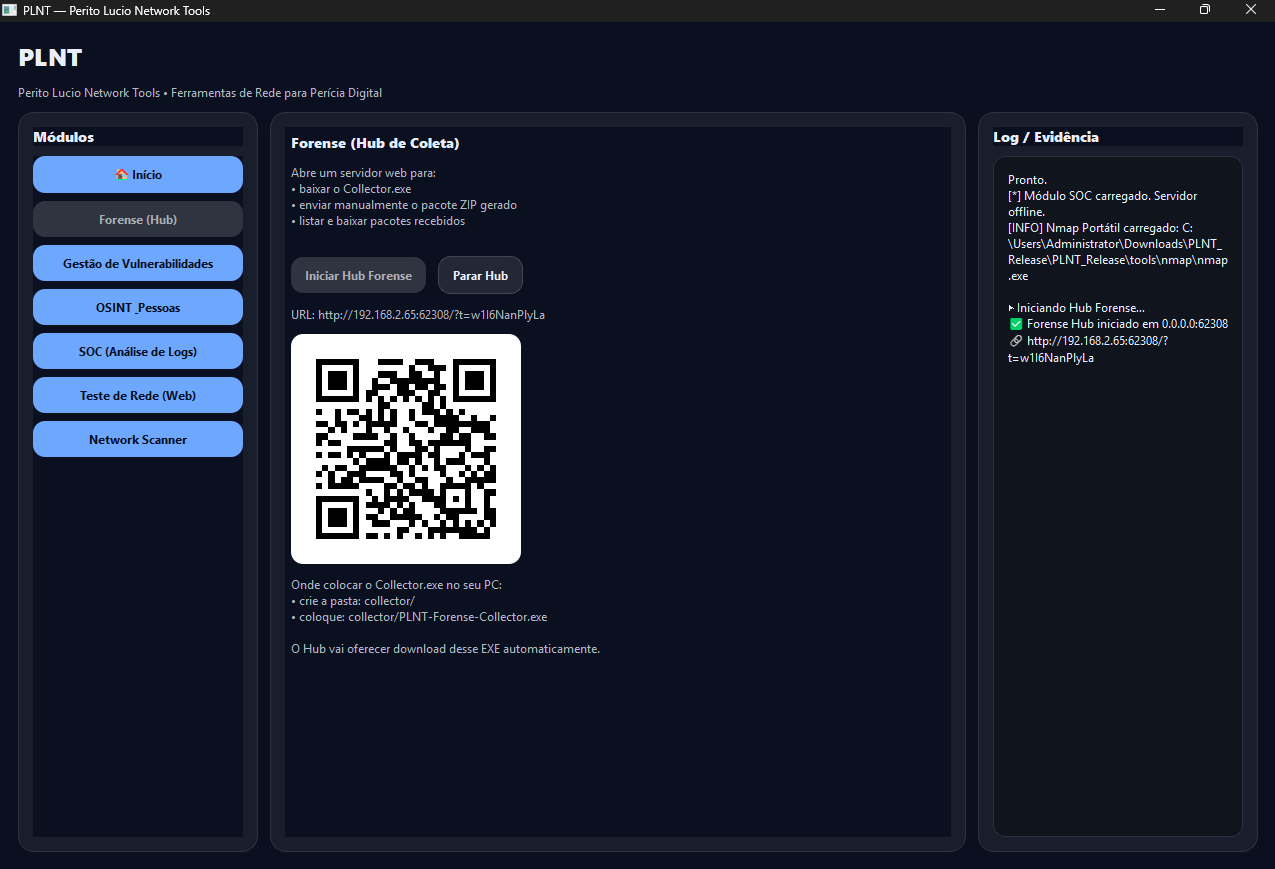This screenshot has width=1275, height=869.
Task: Select the Forense (Hub) module
Action: [x=138, y=219]
